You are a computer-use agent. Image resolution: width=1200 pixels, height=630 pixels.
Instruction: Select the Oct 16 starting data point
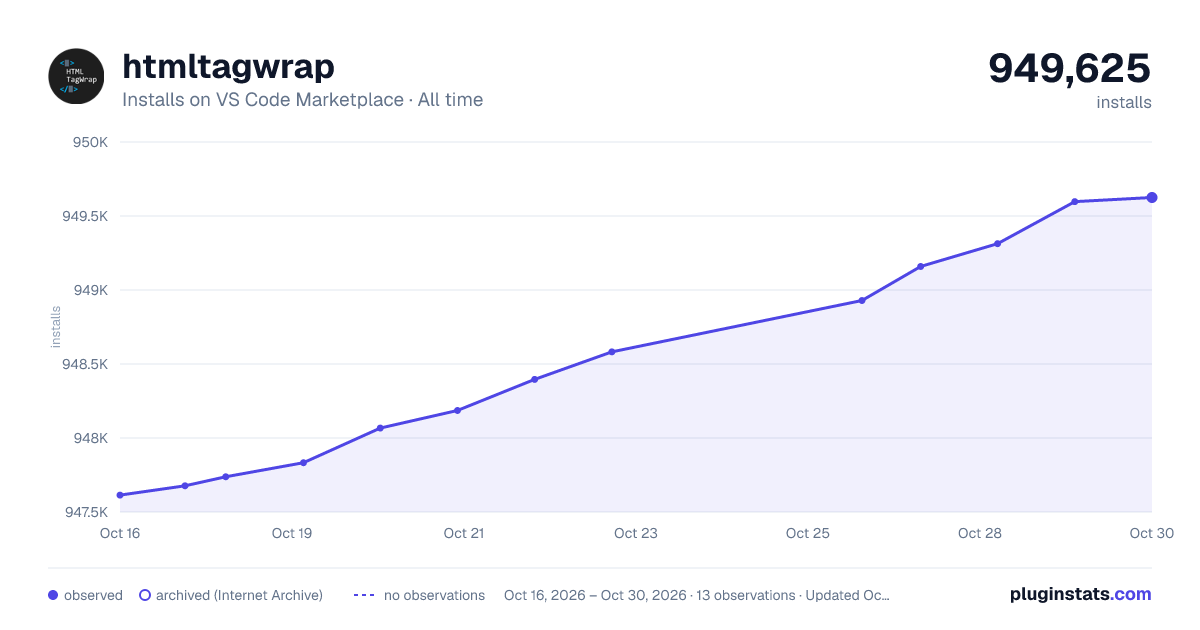(x=120, y=495)
